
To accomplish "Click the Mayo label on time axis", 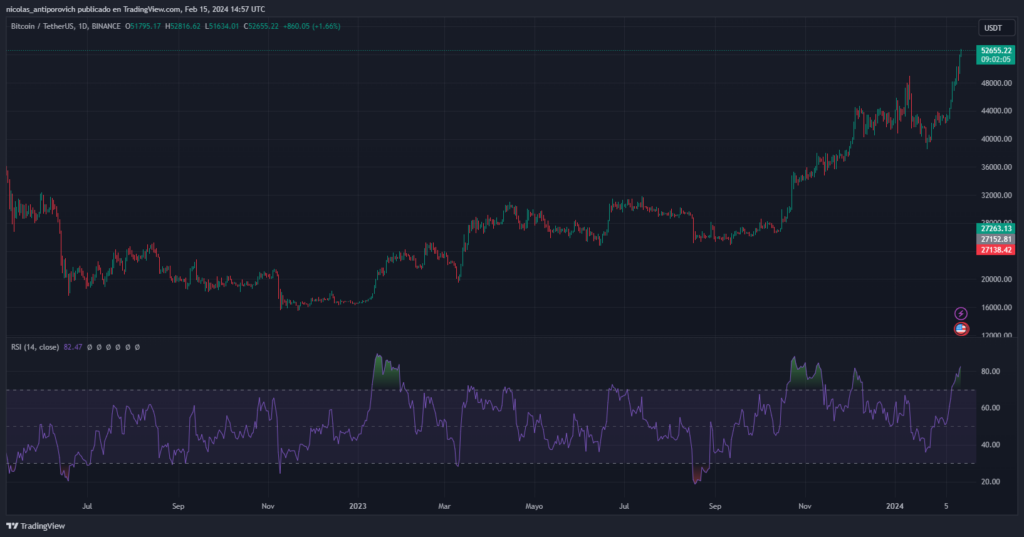I will click(x=534, y=506).
